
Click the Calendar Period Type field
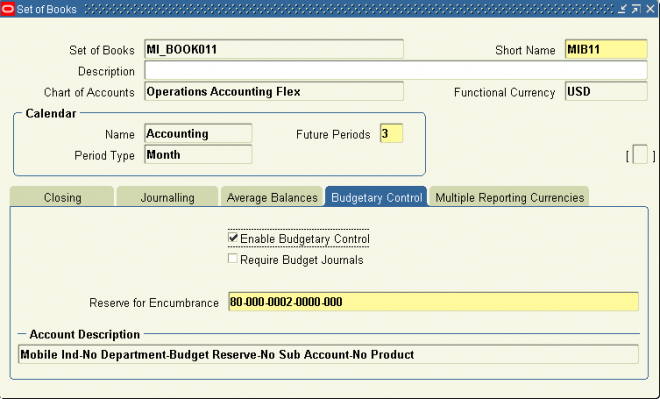[x=198, y=154]
